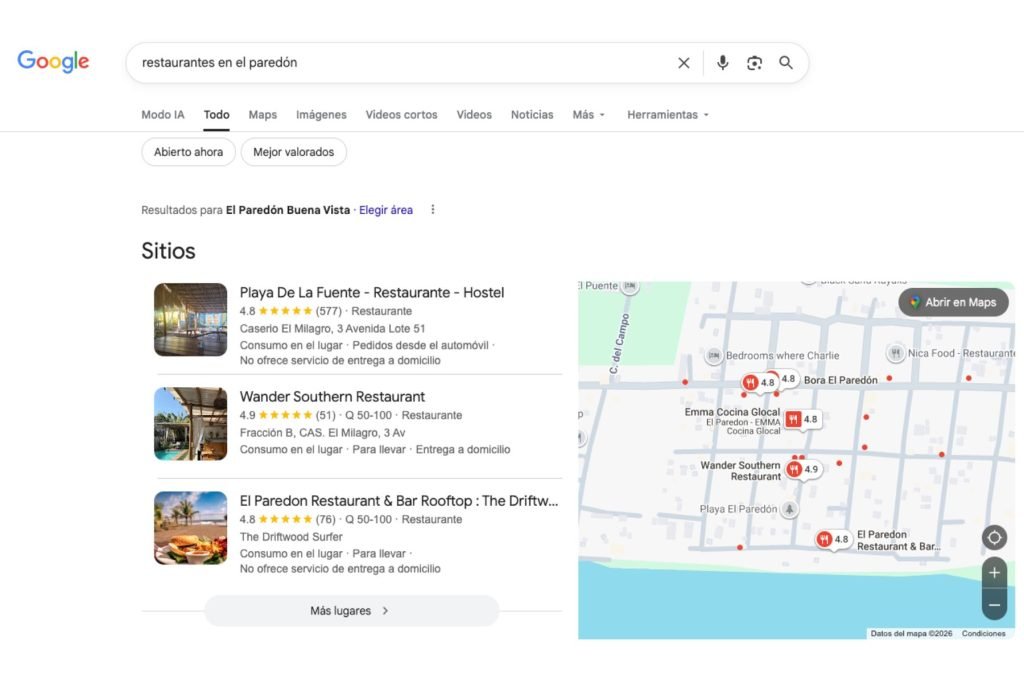Select the Todo tab

coord(216,114)
